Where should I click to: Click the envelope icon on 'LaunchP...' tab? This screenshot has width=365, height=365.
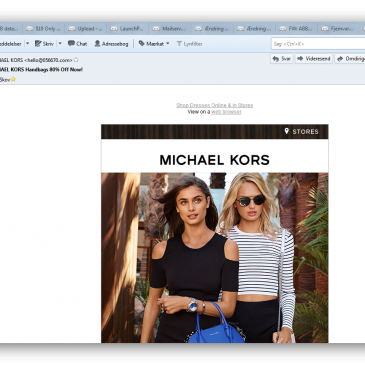pyautogui.click(x=114, y=29)
